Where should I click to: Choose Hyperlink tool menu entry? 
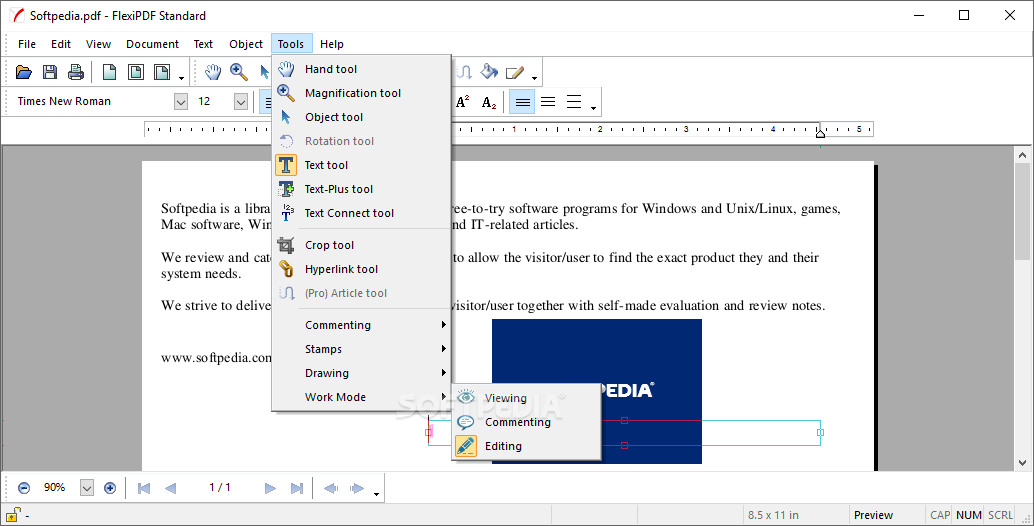361,269
